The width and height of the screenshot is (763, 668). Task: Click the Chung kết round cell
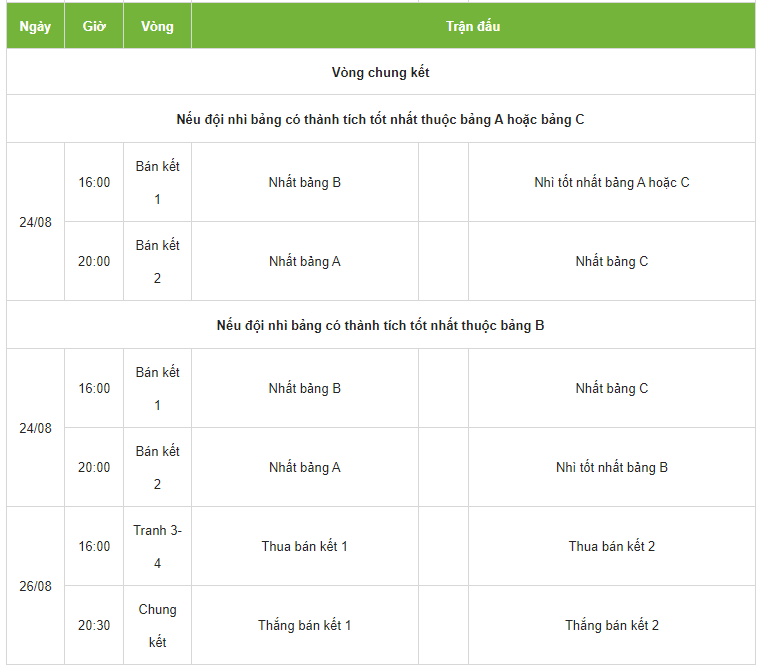[157, 625]
